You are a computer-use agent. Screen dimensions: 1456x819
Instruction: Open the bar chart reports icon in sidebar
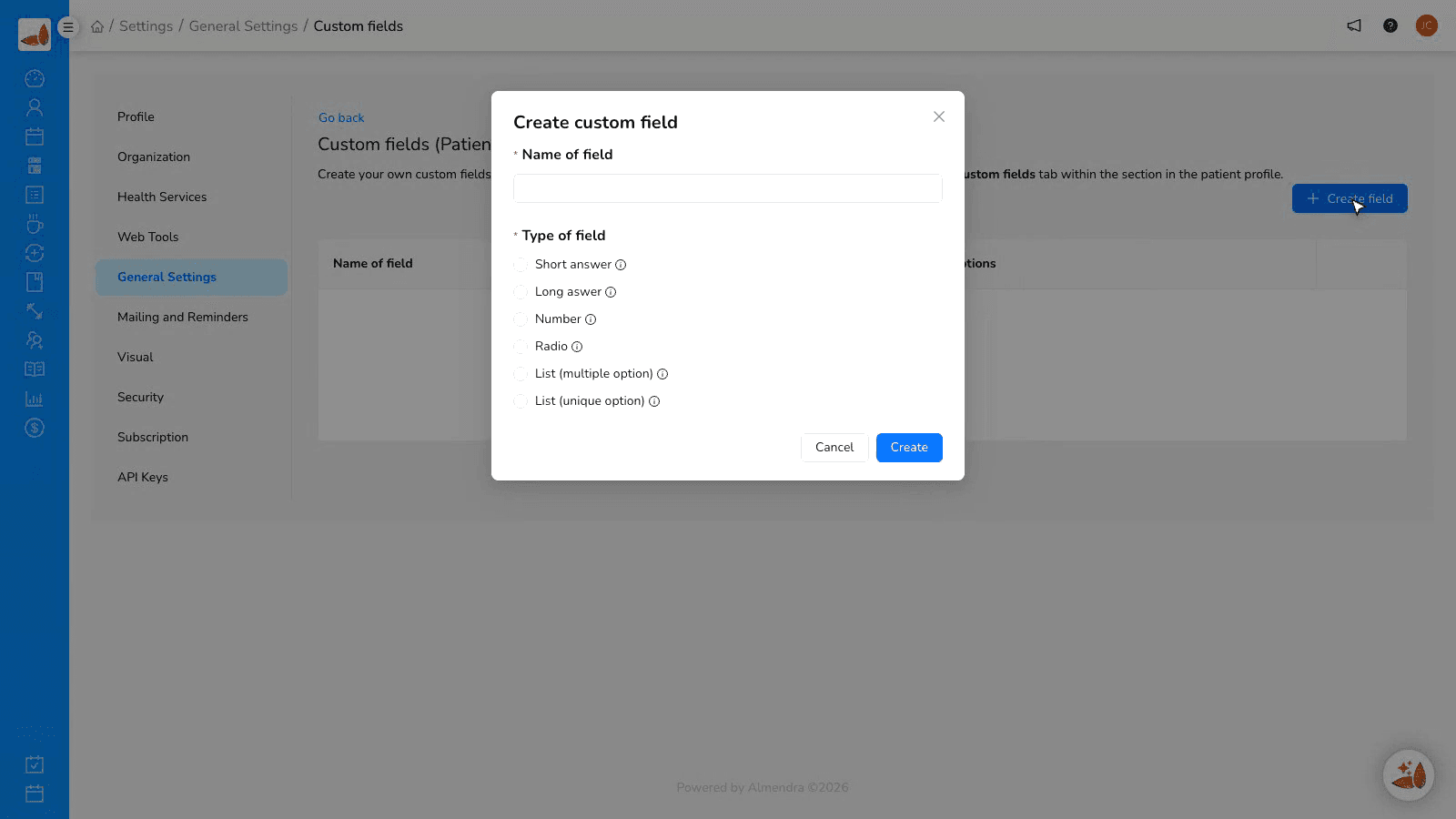35,399
